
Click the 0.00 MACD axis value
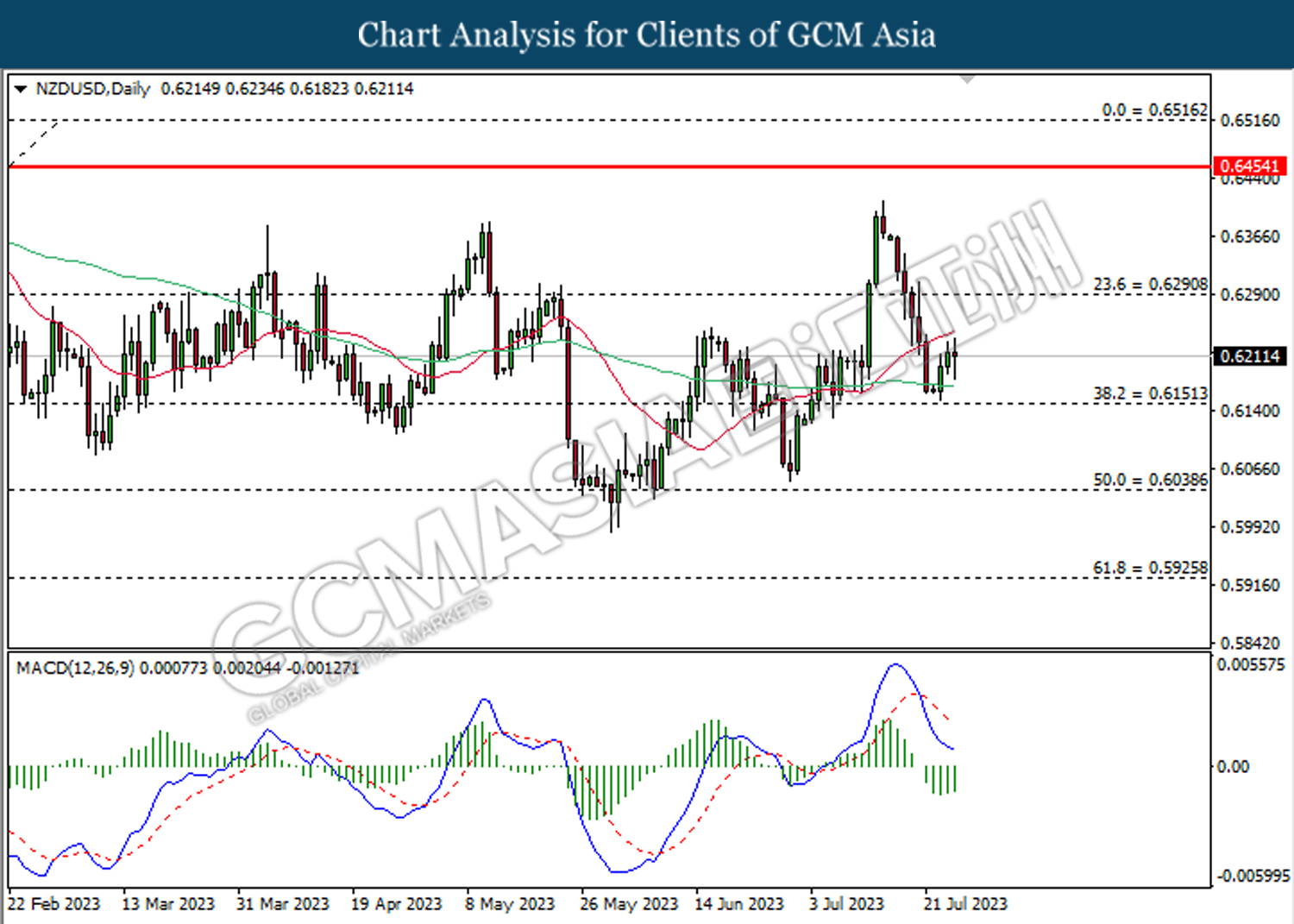coord(1233,766)
